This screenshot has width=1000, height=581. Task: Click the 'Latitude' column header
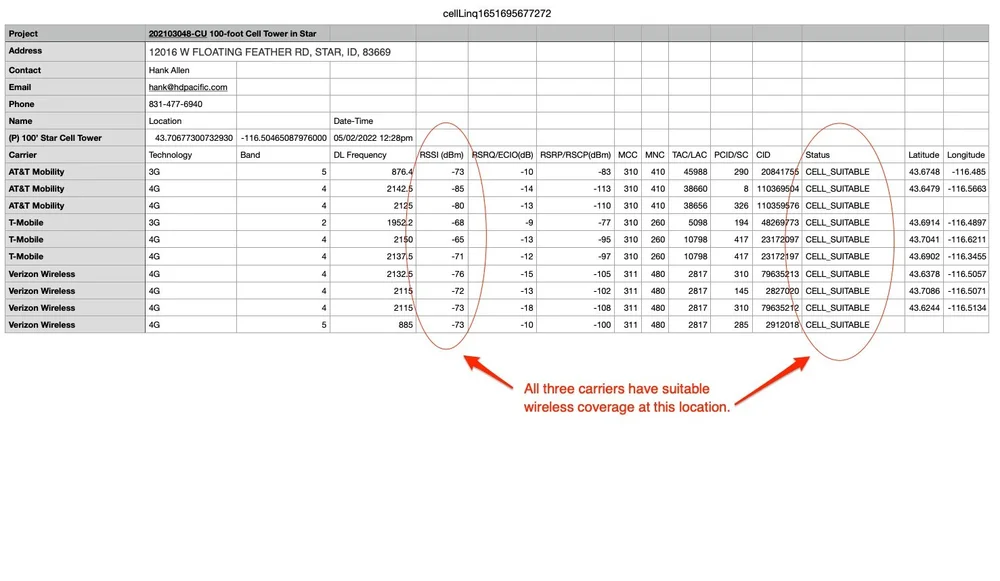923,155
